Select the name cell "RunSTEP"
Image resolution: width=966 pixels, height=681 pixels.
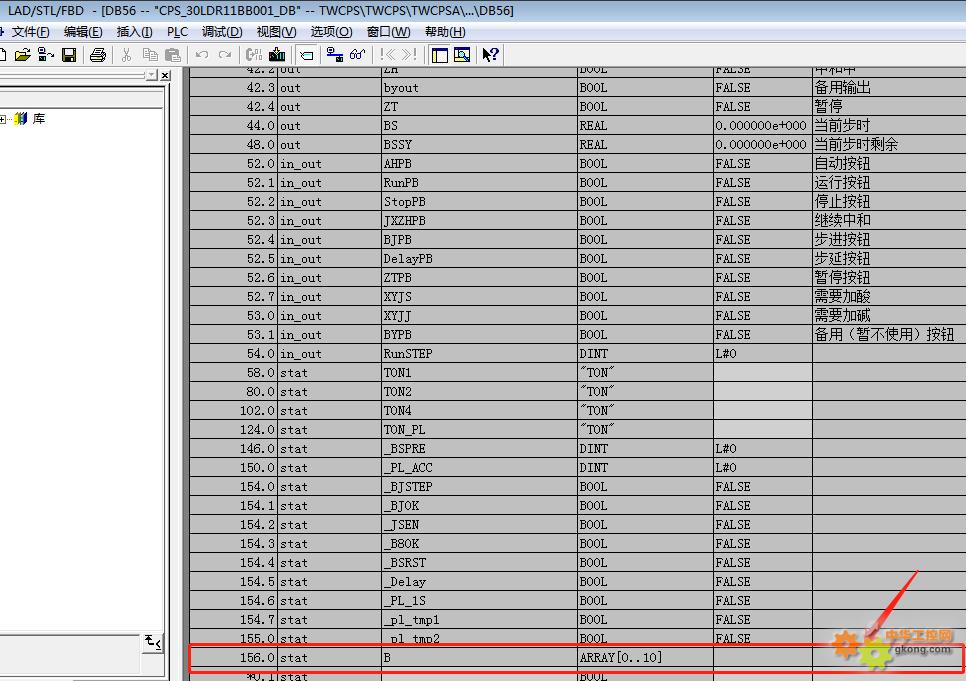point(479,354)
